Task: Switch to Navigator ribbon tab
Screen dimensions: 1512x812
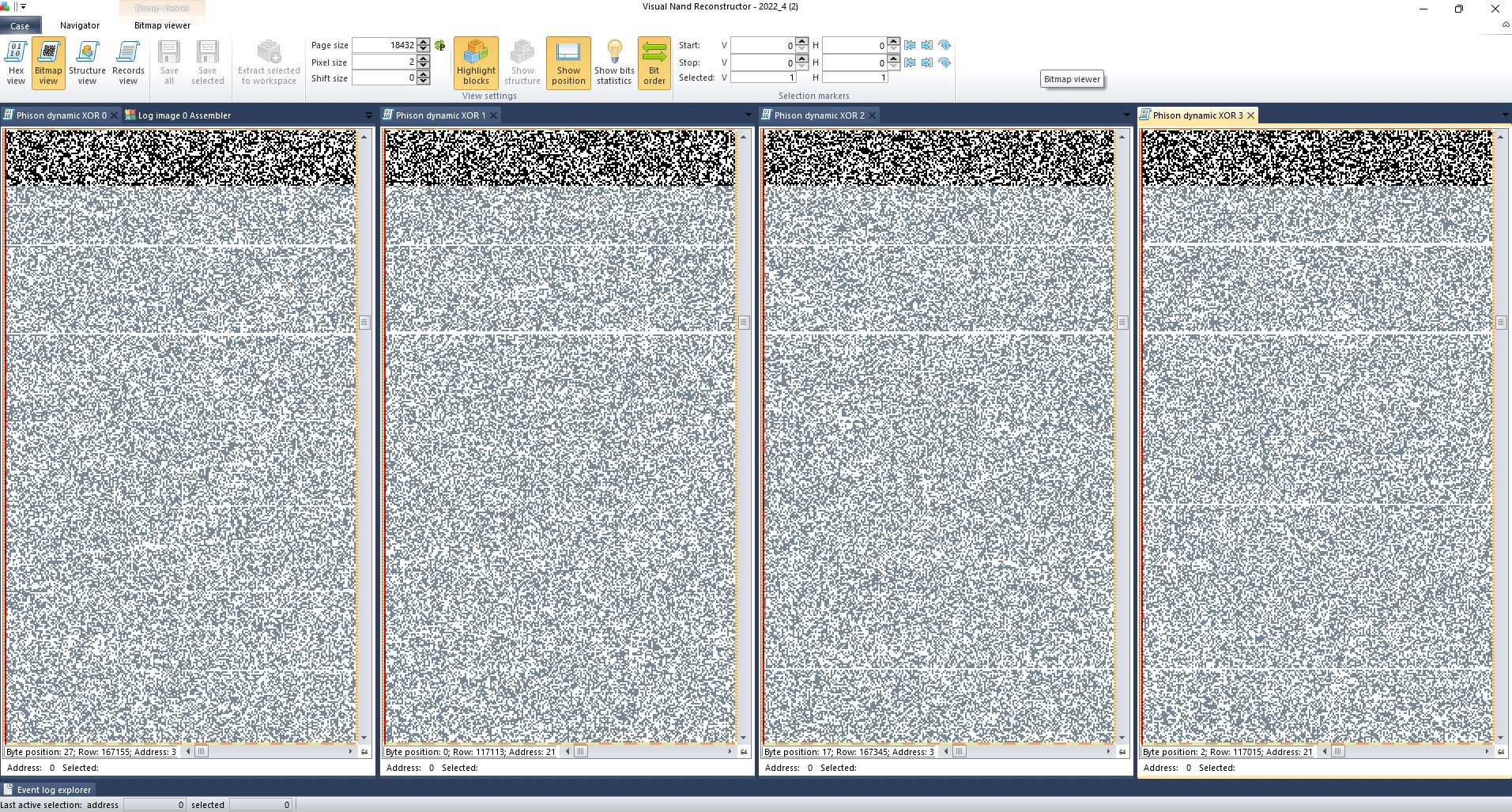Action: [80, 25]
